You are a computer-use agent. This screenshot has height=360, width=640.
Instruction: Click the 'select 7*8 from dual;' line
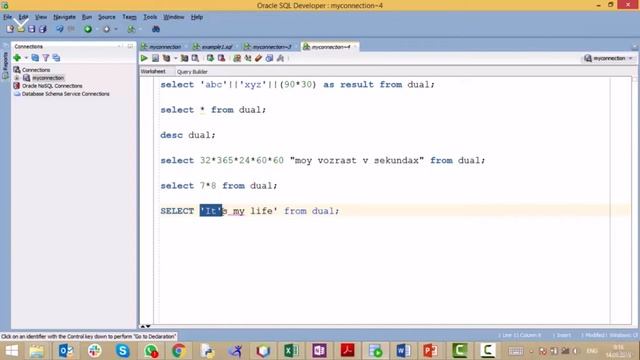pyautogui.click(x=219, y=186)
